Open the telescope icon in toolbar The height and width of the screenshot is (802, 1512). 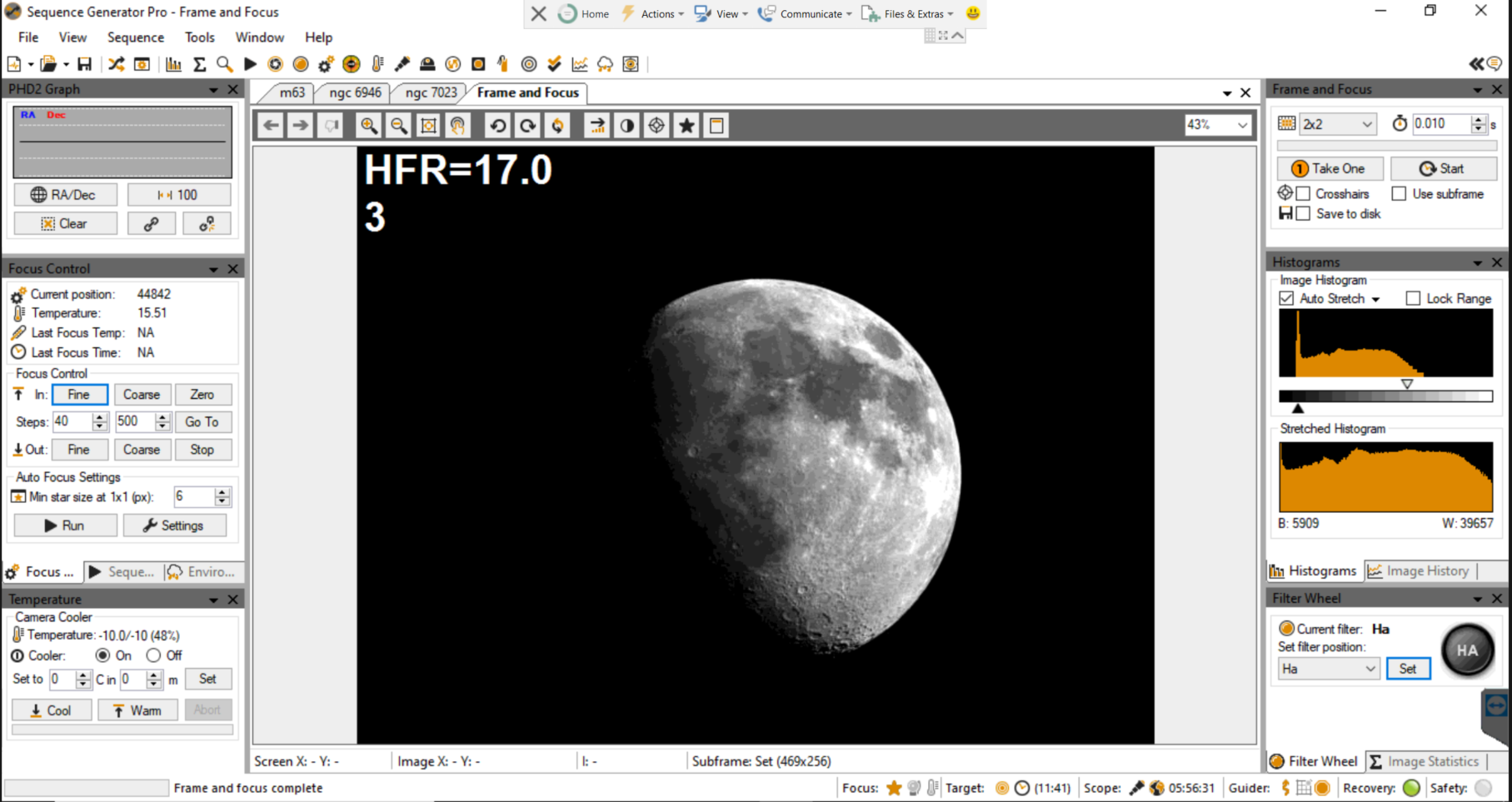(402, 64)
